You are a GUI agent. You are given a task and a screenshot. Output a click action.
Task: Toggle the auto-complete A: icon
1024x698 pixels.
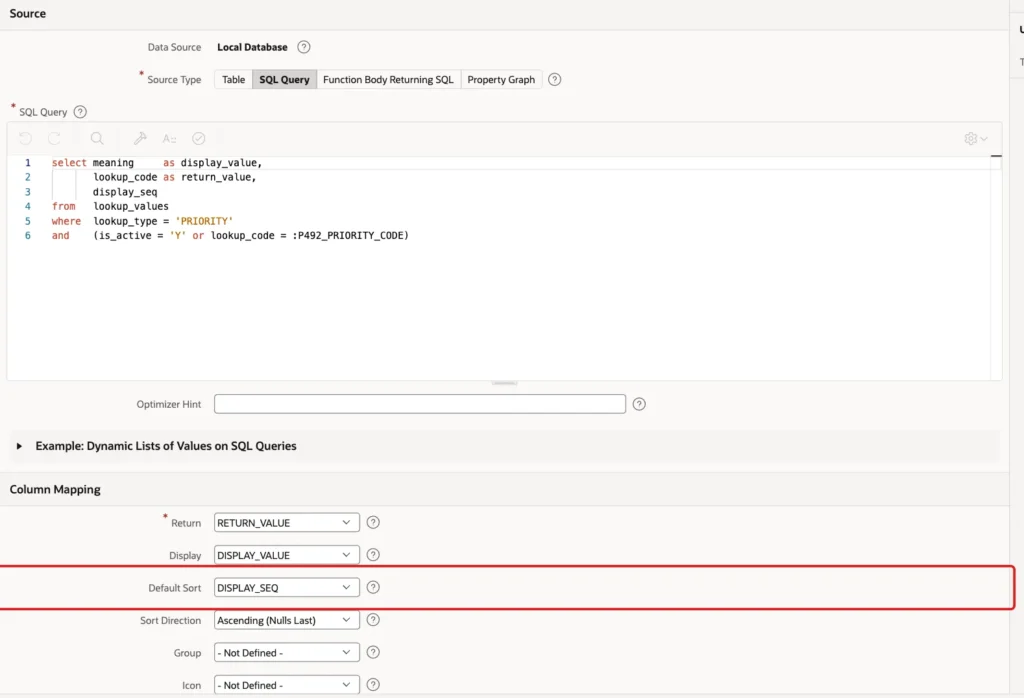(x=169, y=138)
